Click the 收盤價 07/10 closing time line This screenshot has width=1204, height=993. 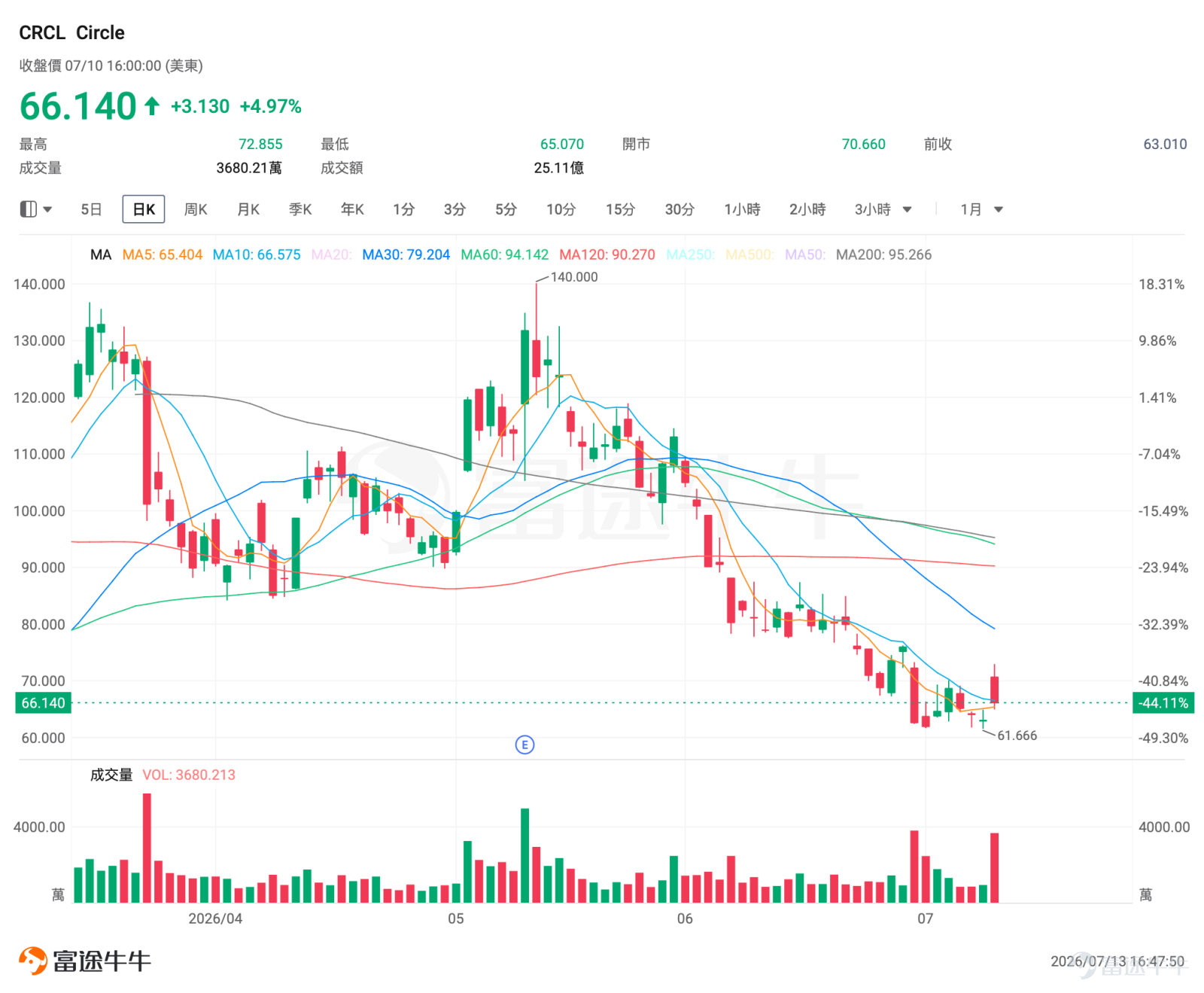pyautogui.click(x=111, y=65)
